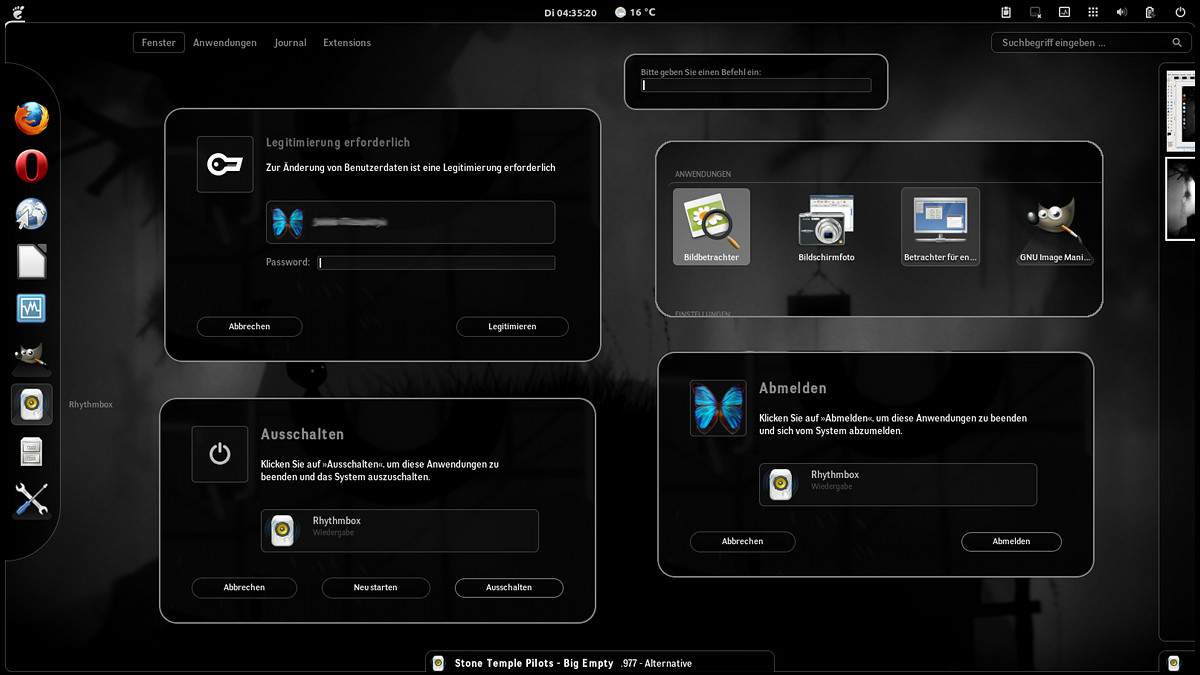Image resolution: width=1200 pixels, height=675 pixels.
Task: Open the Bildbetrachter application result
Action: (711, 227)
